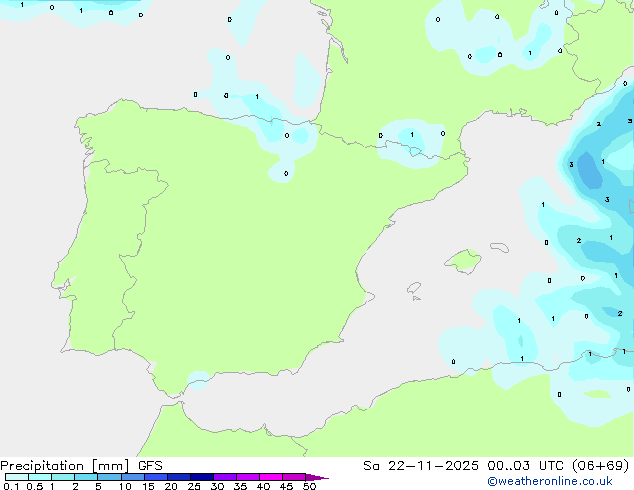Select the "25" legend scale label
The image size is (634, 490).
(194, 486)
